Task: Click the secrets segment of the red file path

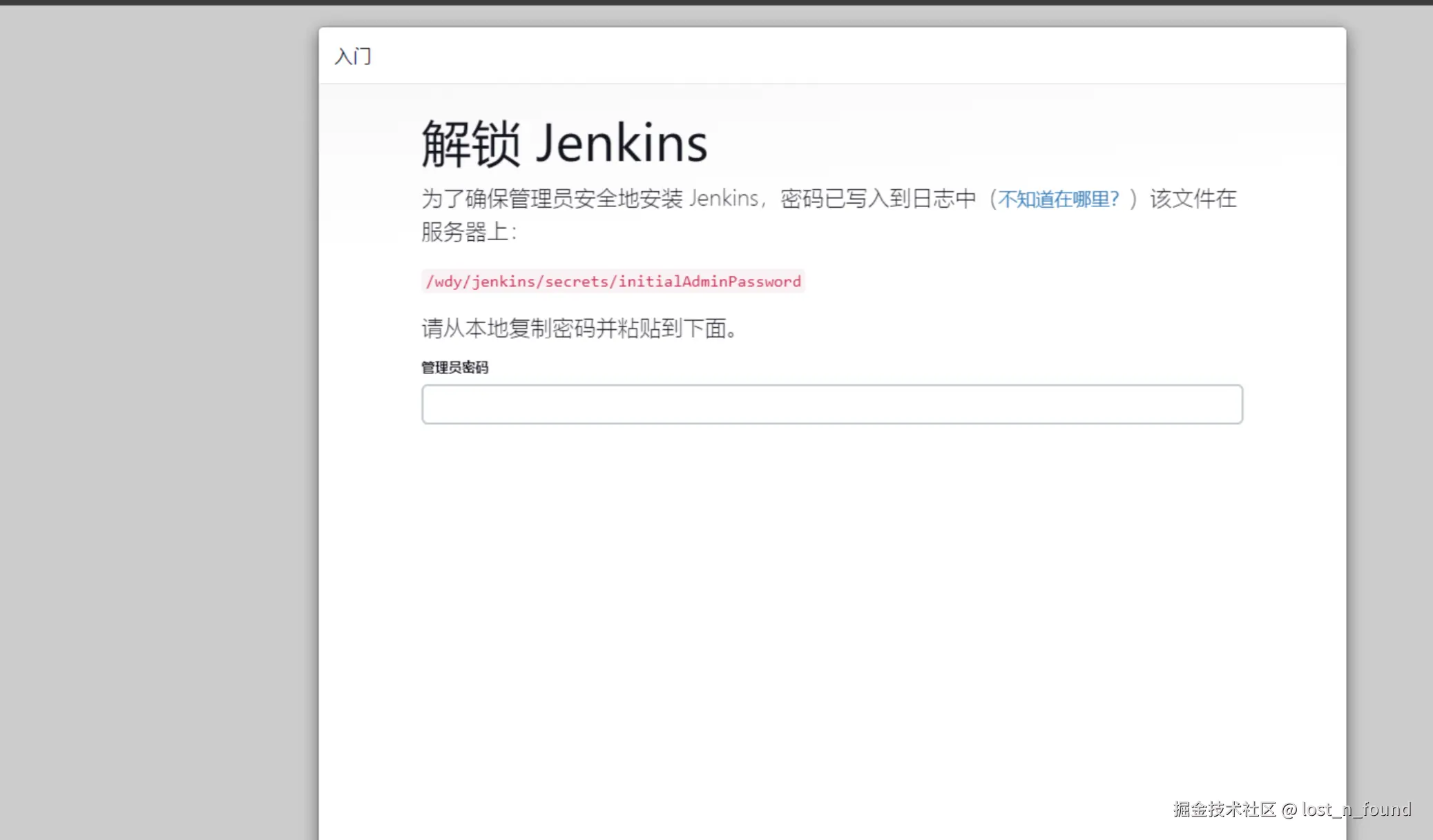Action: pyautogui.click(x=576, y=282)
